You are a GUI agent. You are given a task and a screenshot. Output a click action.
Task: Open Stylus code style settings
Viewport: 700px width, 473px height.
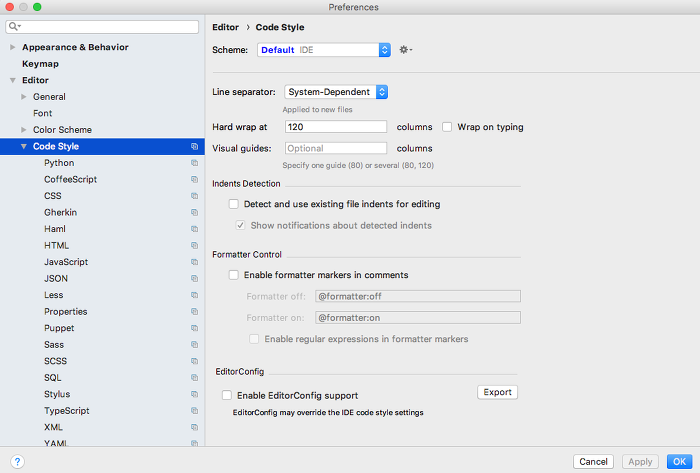[57, 394]
